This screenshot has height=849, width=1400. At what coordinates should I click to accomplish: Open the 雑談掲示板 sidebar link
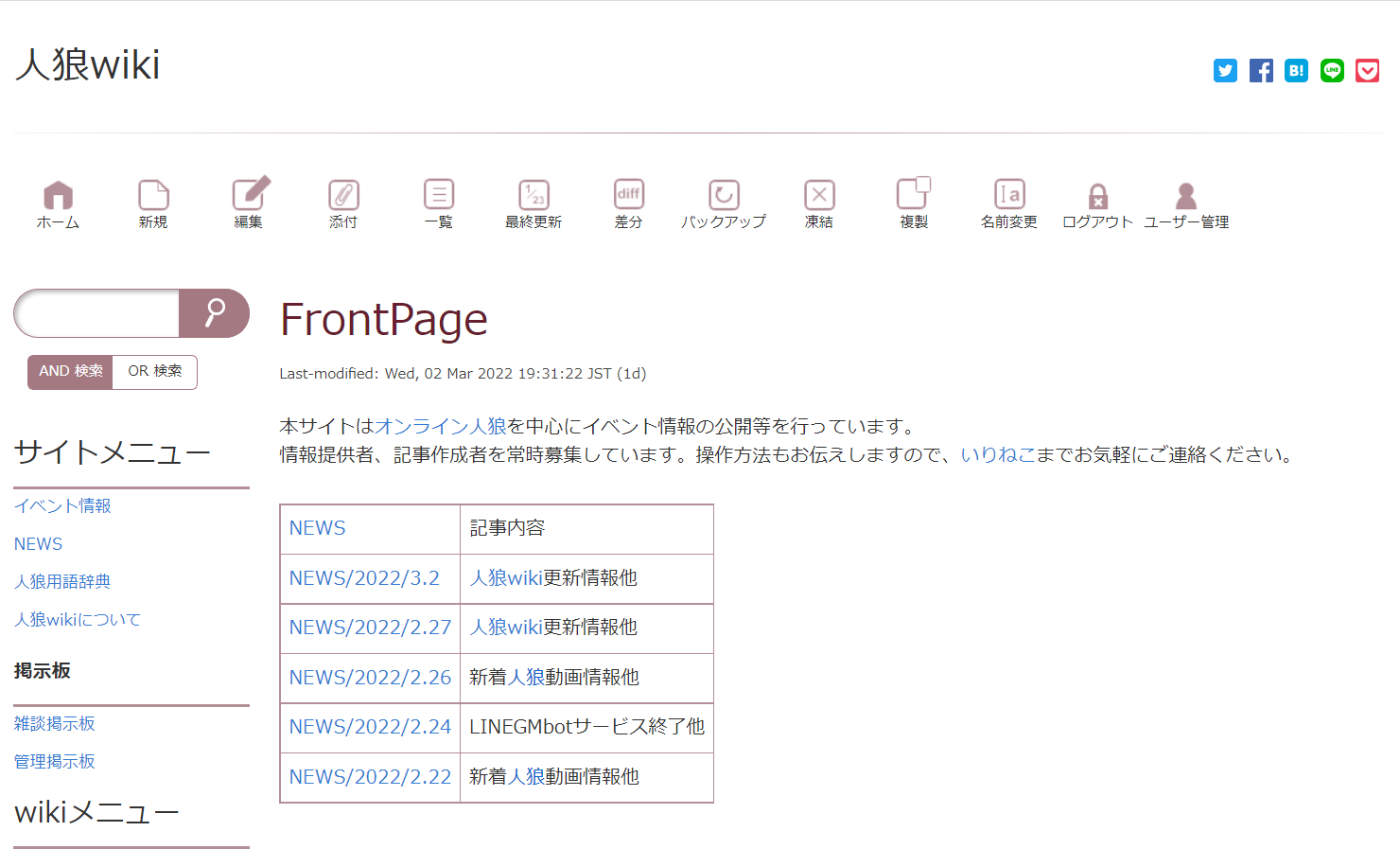(x=55, y=724)
